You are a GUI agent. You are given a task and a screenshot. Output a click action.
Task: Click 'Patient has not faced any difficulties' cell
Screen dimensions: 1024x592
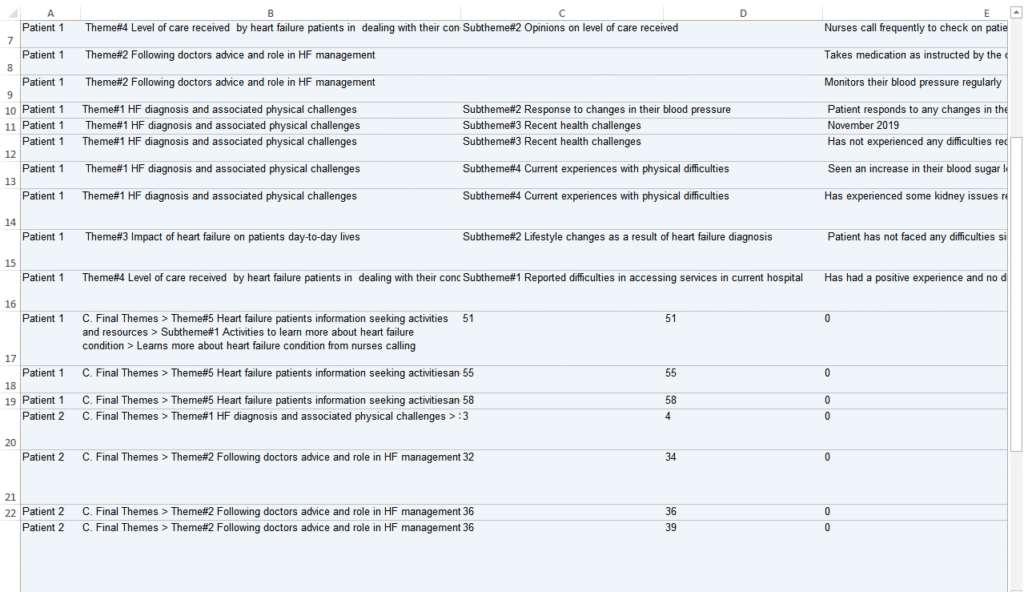(915, 250)
